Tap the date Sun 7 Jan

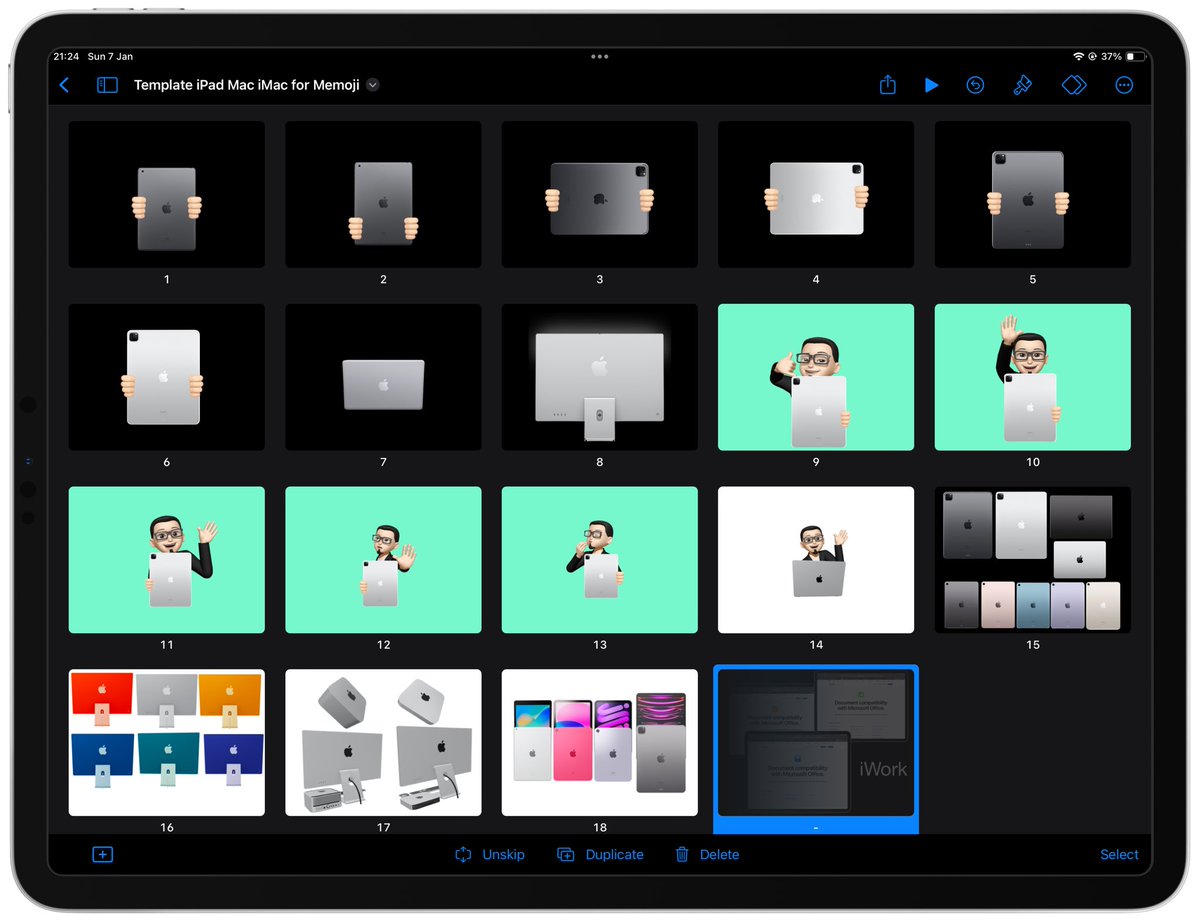(110, 57)
